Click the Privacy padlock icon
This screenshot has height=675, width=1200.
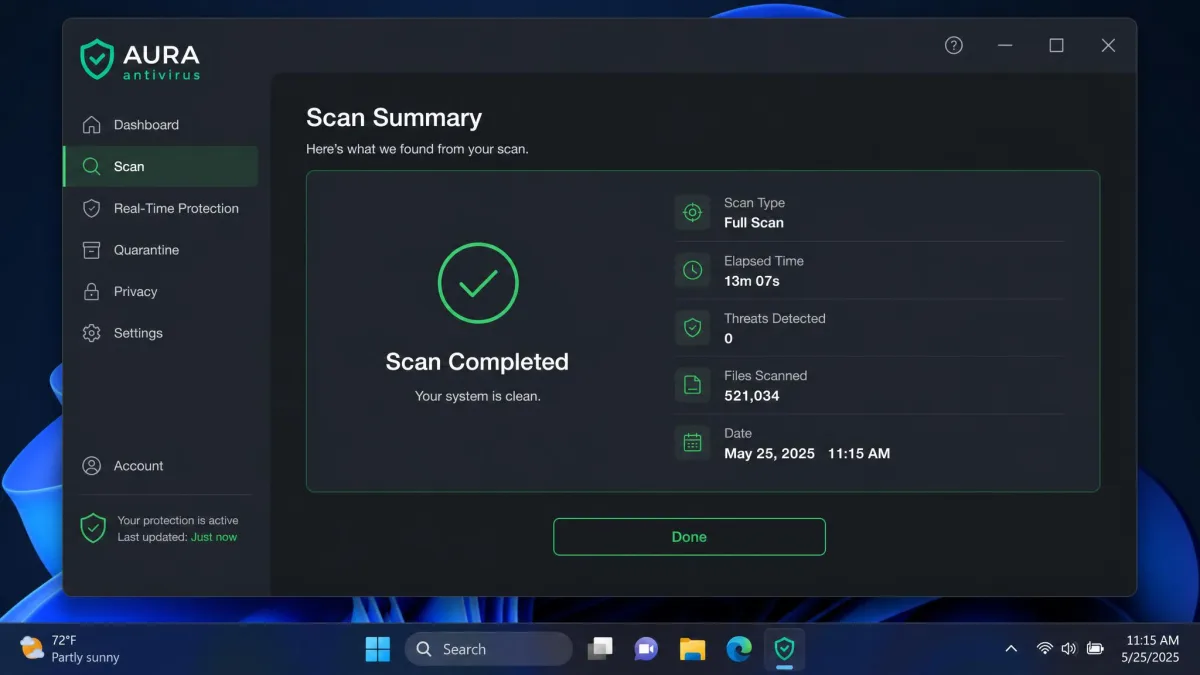coord(91,292)
